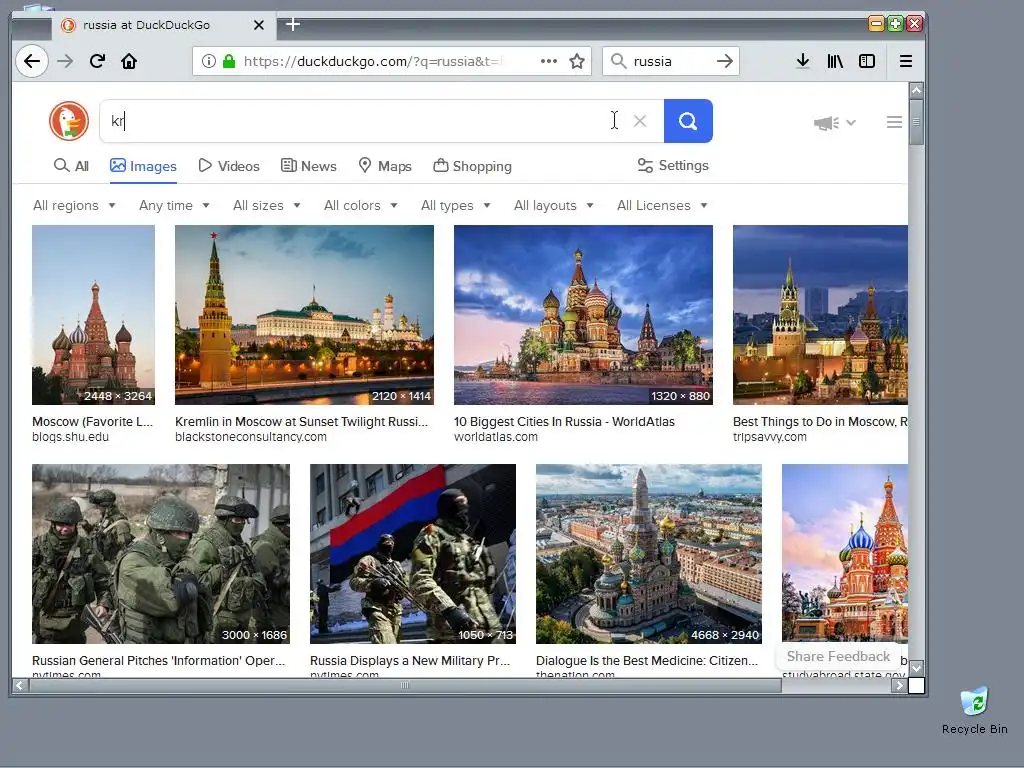Expand the Any time filter
The image size is (1024, 768).
[174, 205]
